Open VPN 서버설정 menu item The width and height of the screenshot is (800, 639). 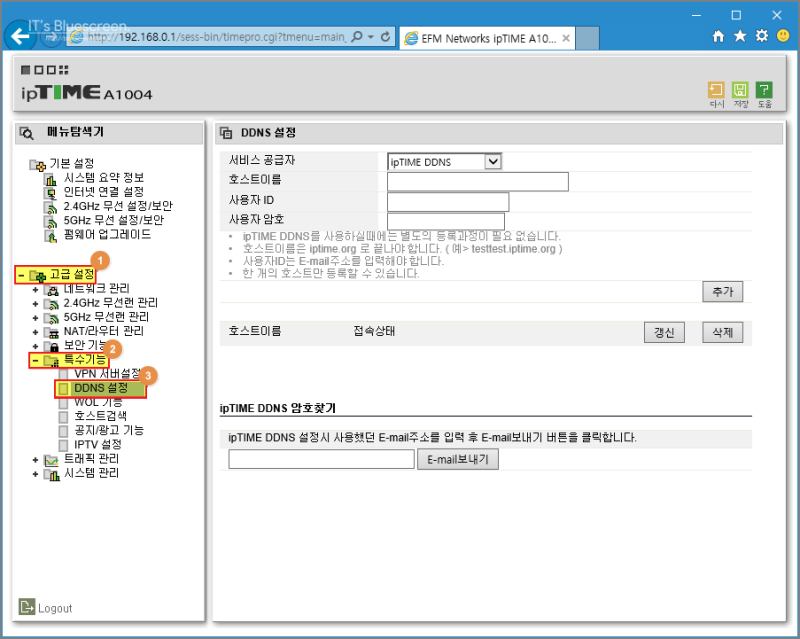click(x=107, y=374)
